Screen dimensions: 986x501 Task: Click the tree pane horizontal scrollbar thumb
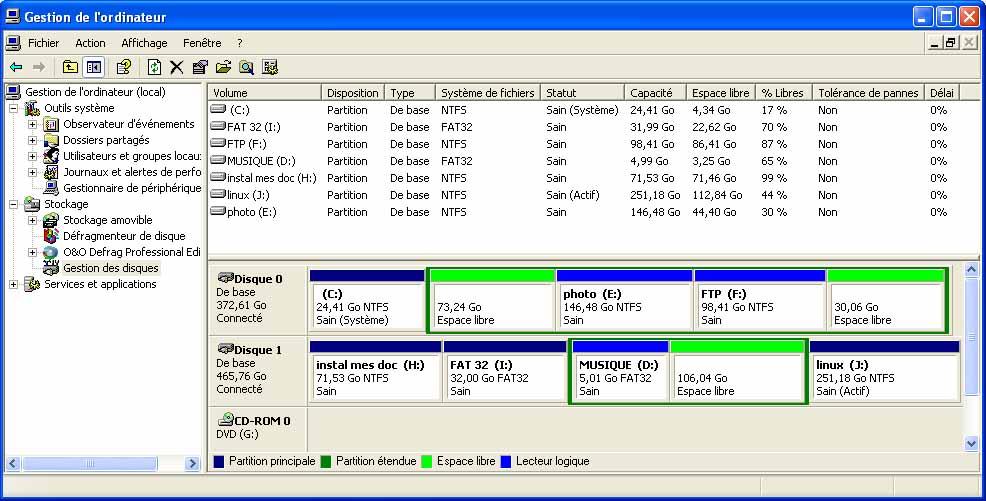pos(90,464)
